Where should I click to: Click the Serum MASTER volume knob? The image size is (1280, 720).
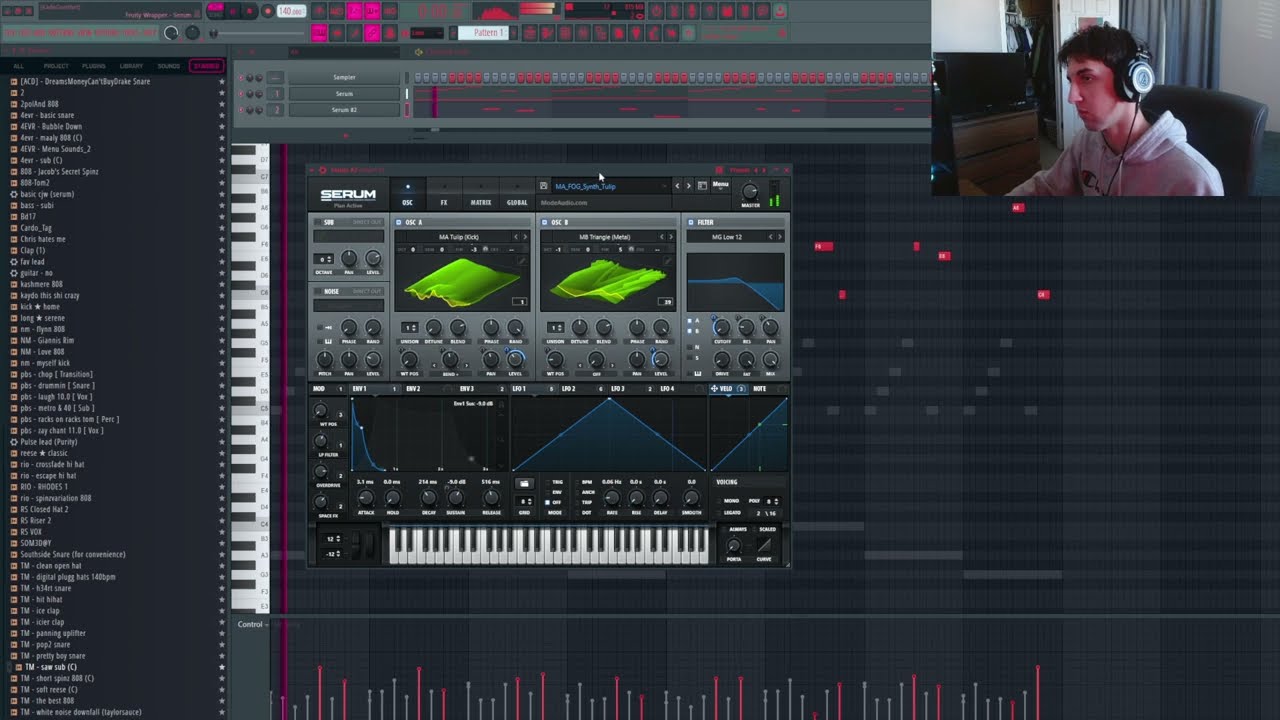pyautogui.click(x=750, y=191)
